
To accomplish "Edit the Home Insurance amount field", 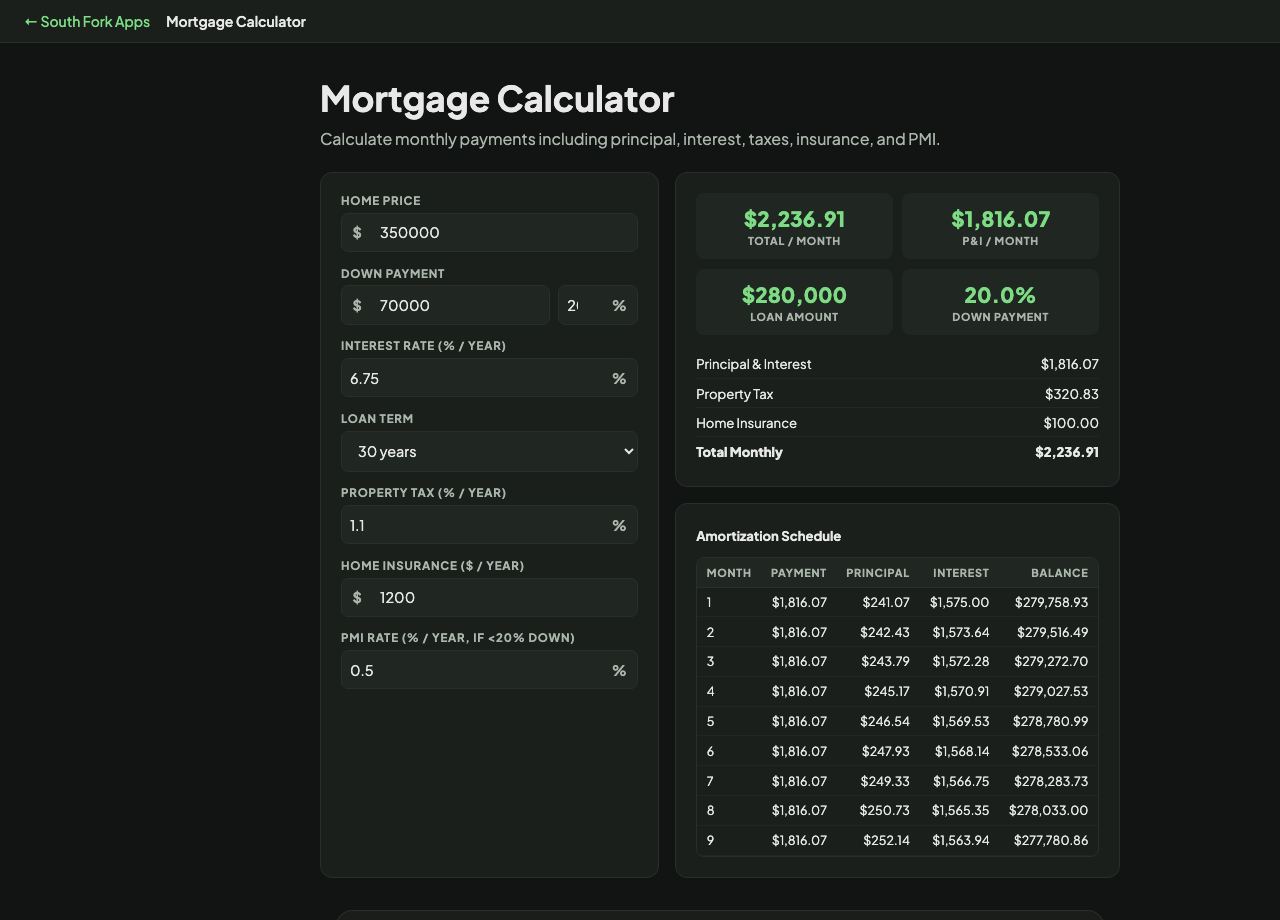I will tap(489, 597).
